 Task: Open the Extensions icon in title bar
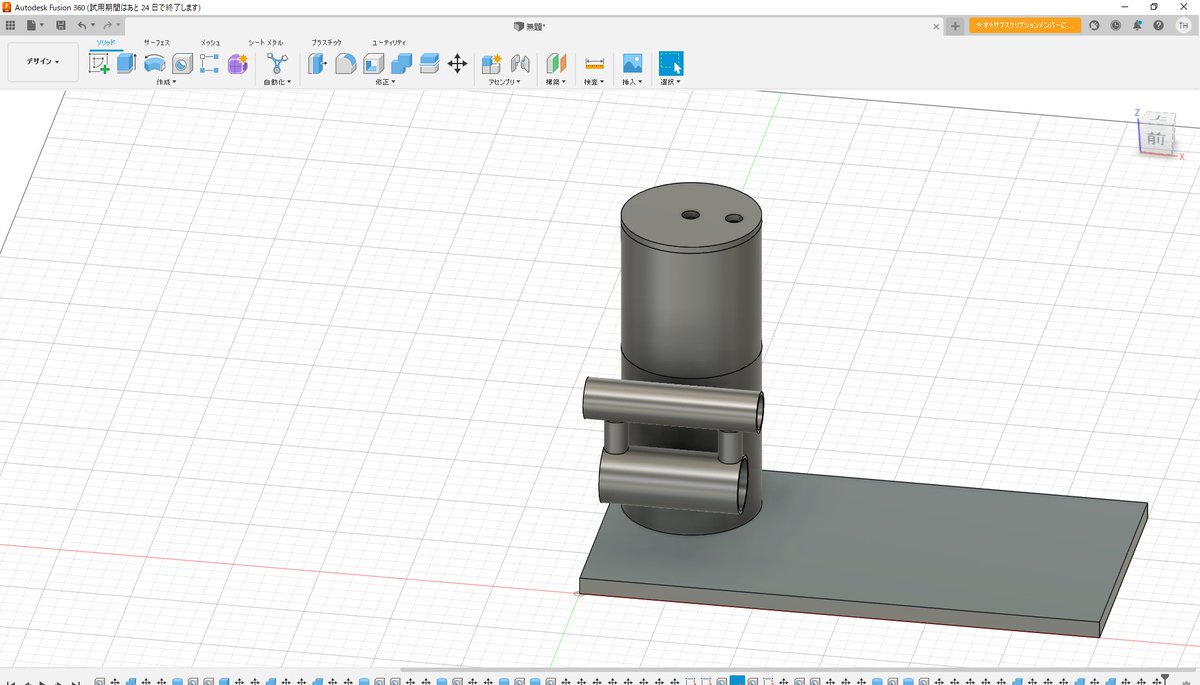1094,25
